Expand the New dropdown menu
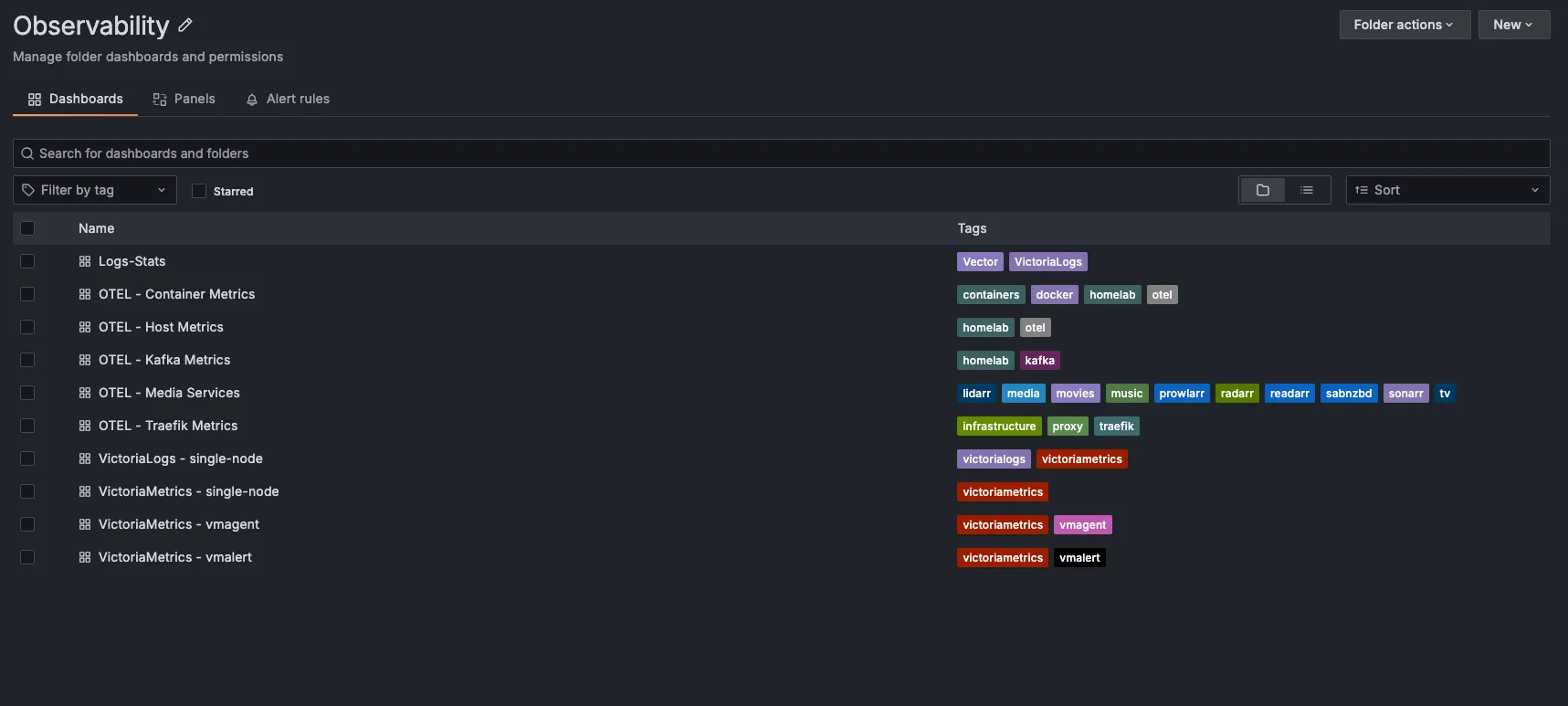 tap(1513, 25)
